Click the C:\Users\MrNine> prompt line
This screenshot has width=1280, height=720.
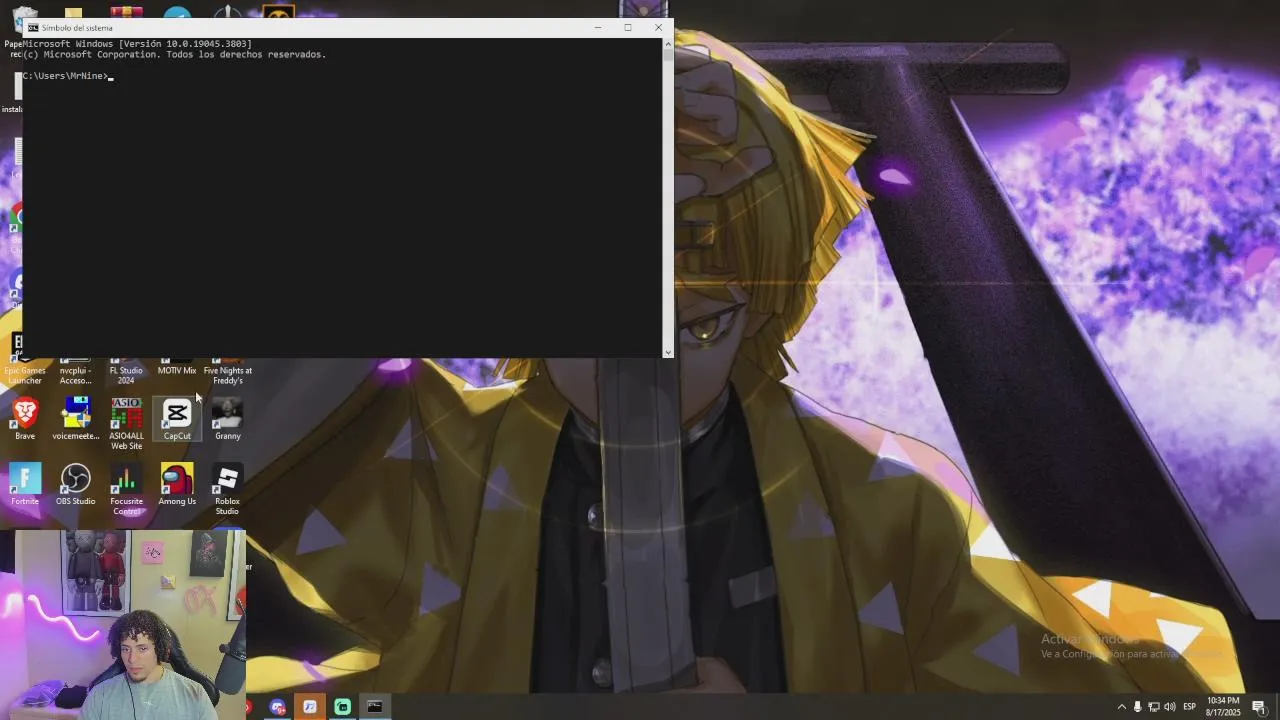tap(67, 76)
